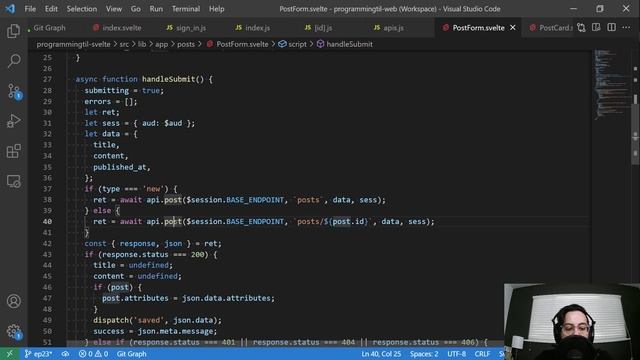Open the Go menu
Viewport: 640px width, 360px height.
(x=136, y=9)
